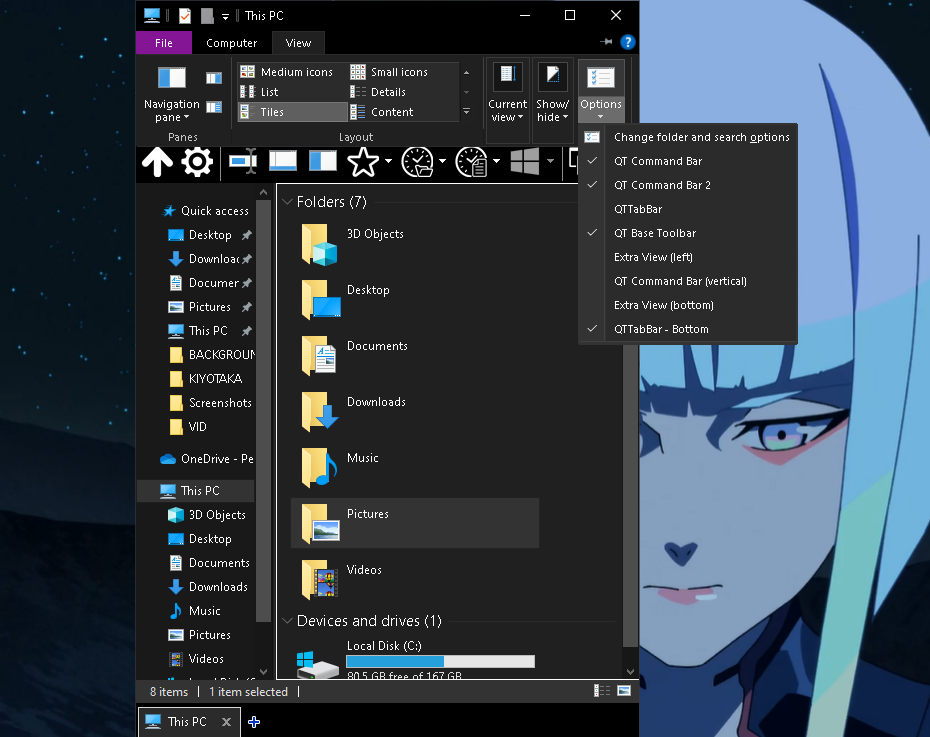Click new folder icon in title bar

click(207, 15)
